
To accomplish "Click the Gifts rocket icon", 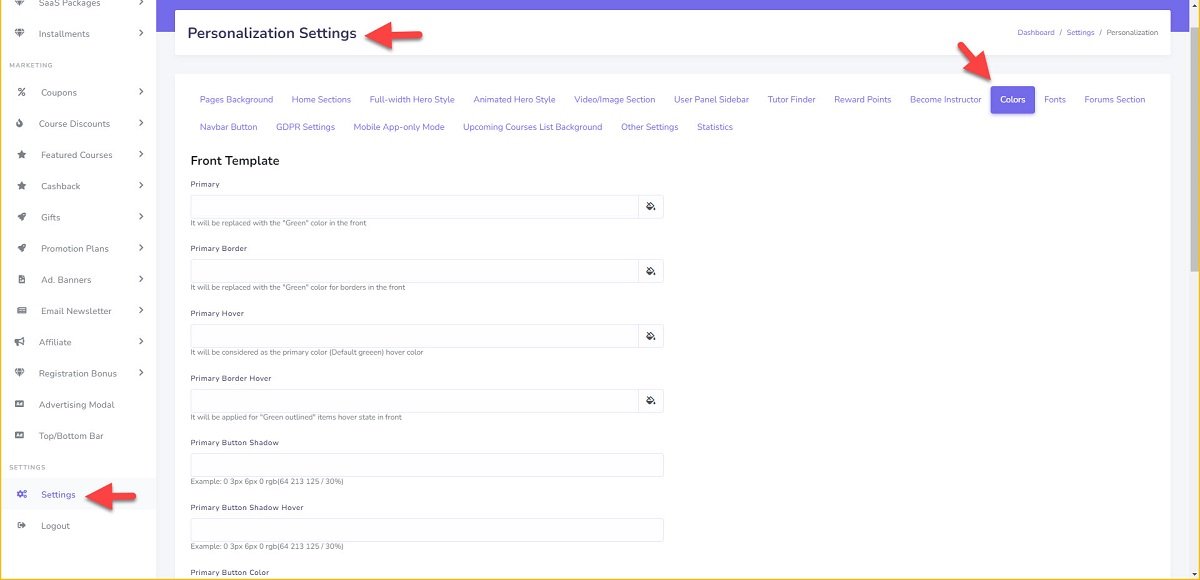I will coord(21,217).
